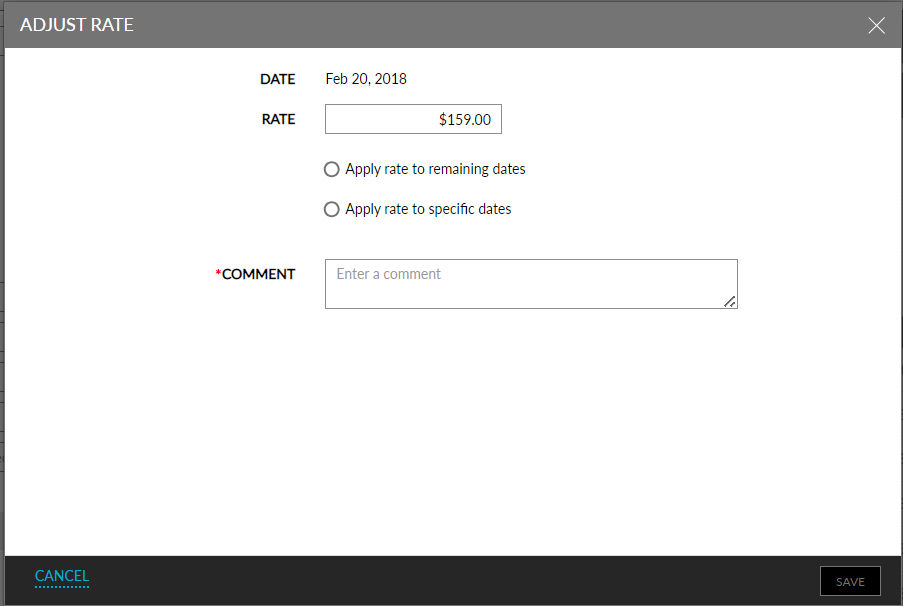Screen dimensions: 903x606
Task: Click the DATE field label
Action: (x=278, y=79)
